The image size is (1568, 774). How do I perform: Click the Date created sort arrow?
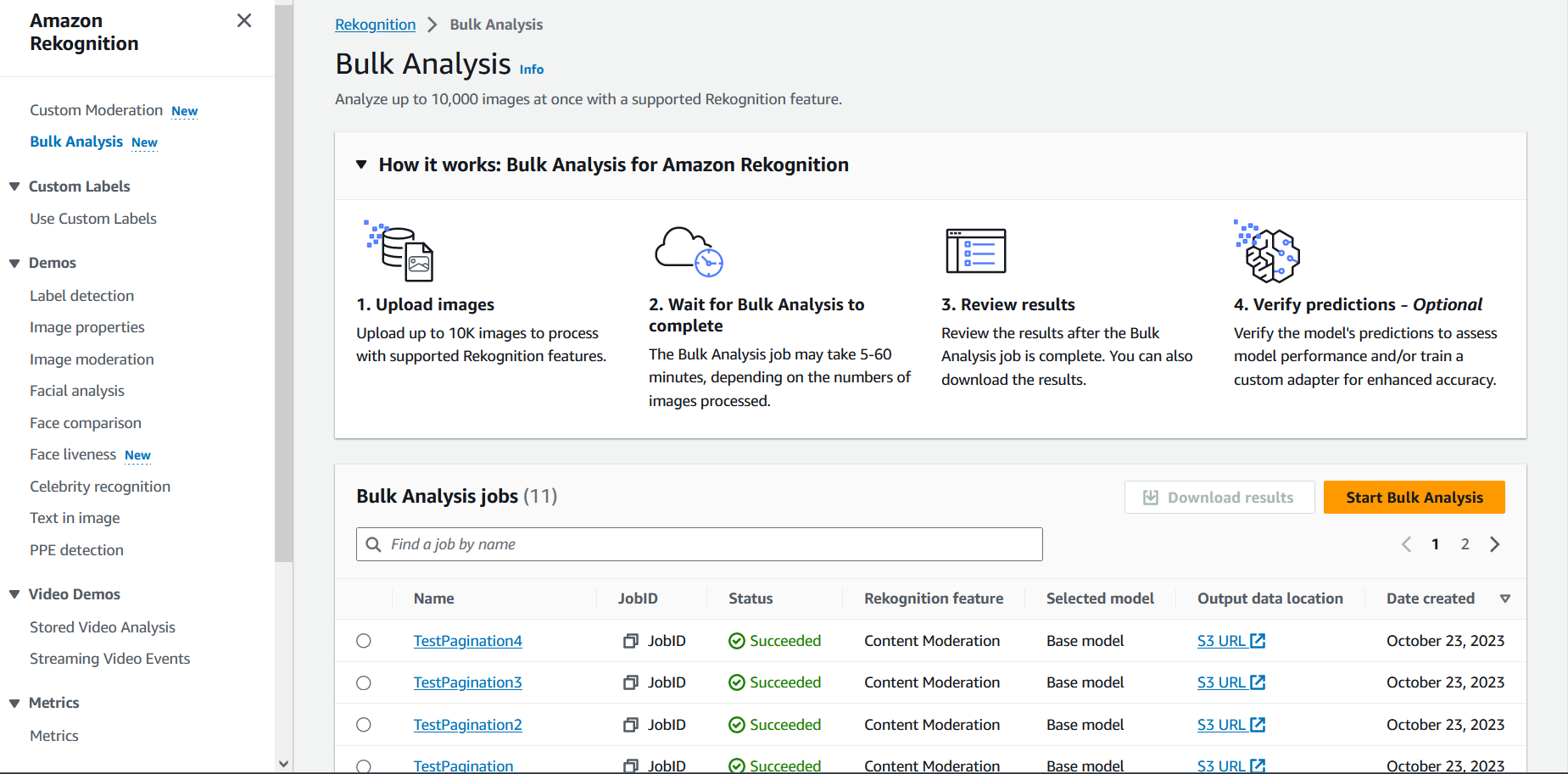tap(1505, 599)
